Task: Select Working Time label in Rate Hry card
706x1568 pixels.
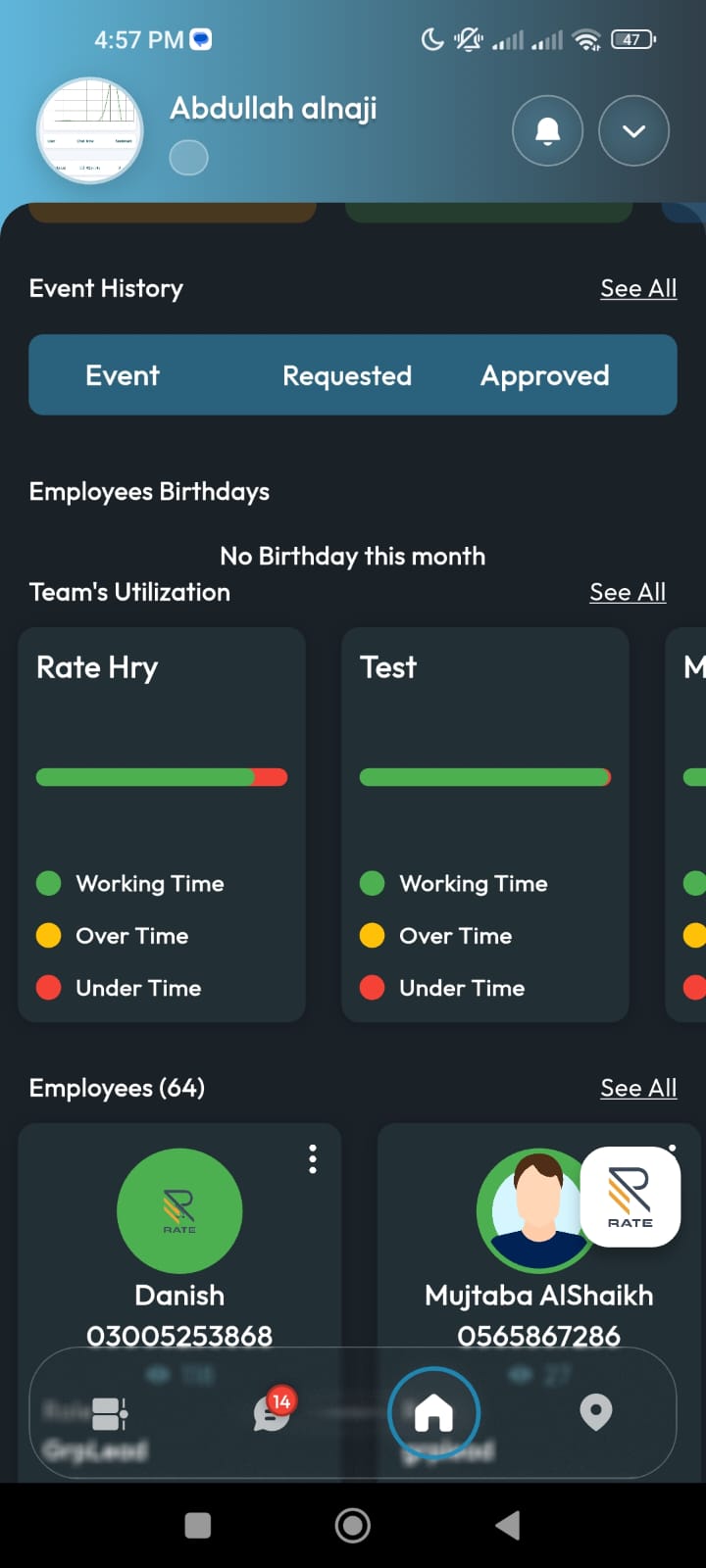Action: [150, 884]
